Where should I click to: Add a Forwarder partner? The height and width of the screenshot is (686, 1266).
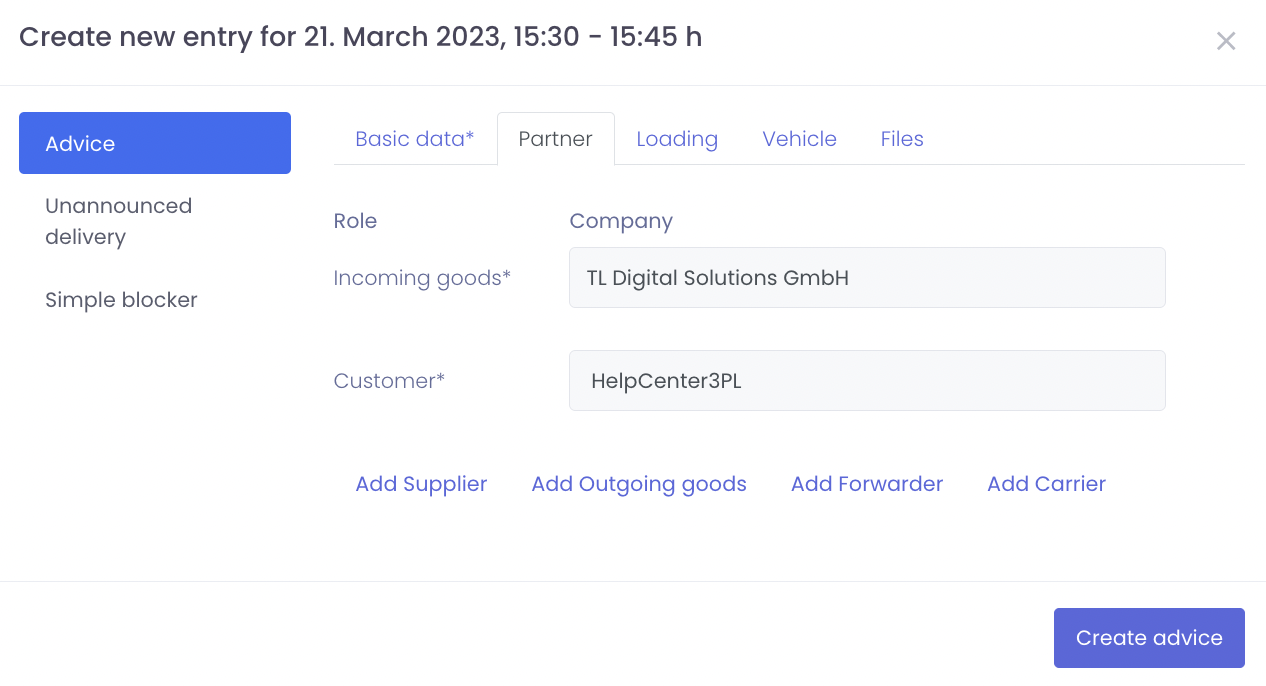click(866, 484)
